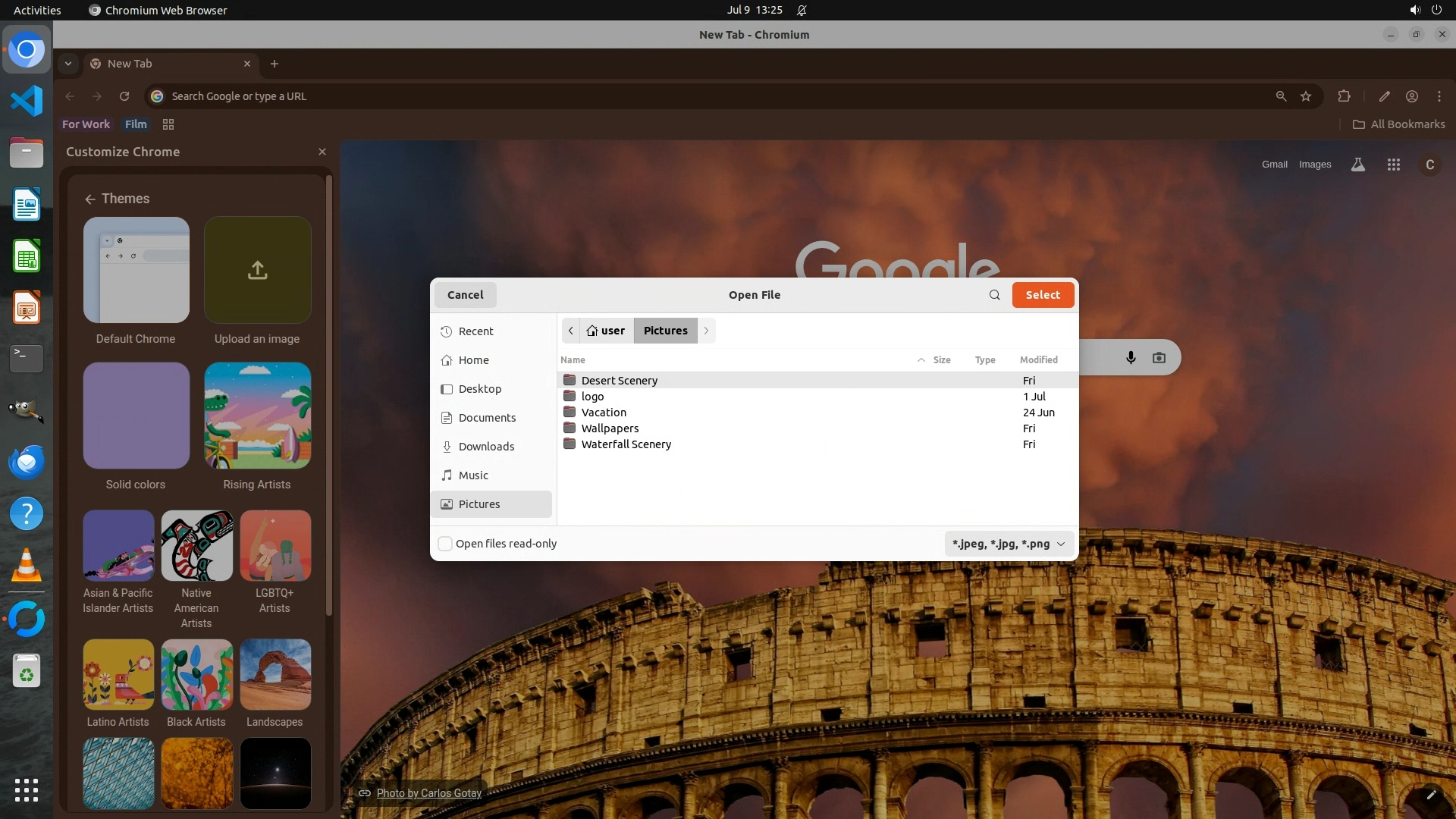Image resolution: width=1456 pixels, height=819 pixels.
Task: Click the search icon in Open File dialog
Action: (x=994, y=295)
